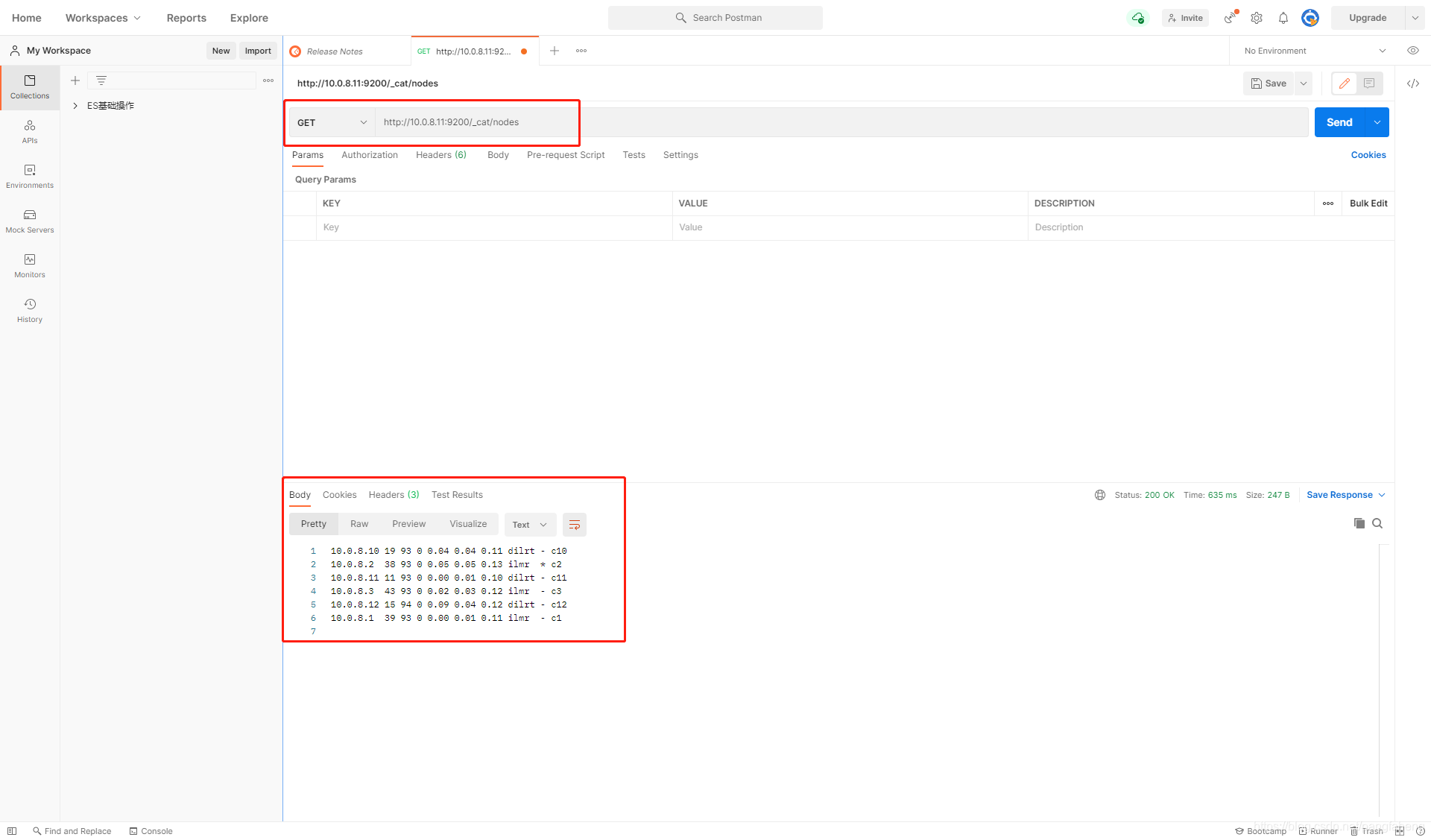Copy the response body with copy icon

[x=1359, y=523]
